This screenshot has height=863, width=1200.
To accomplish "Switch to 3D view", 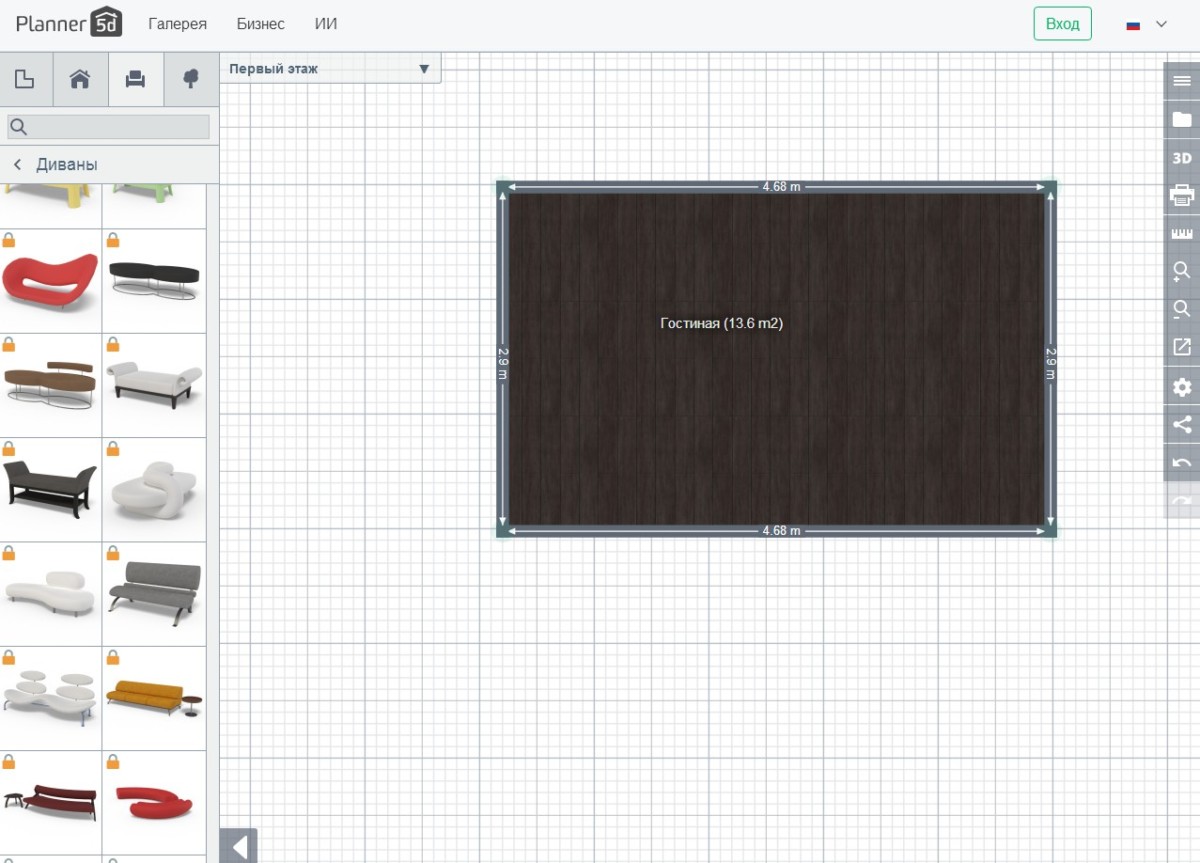I will click(x=1182, y=158).
